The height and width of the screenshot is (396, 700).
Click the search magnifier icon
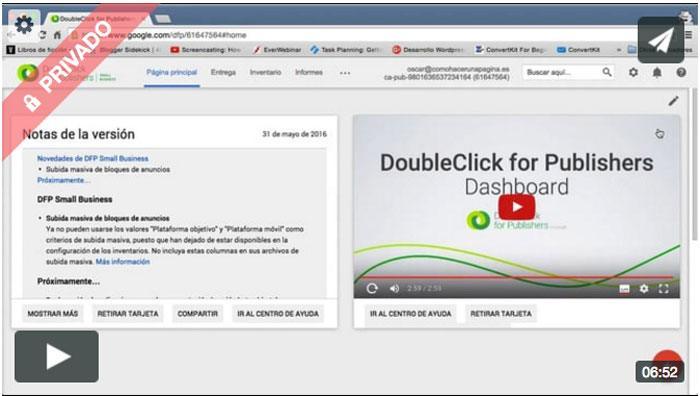(607, 72)
